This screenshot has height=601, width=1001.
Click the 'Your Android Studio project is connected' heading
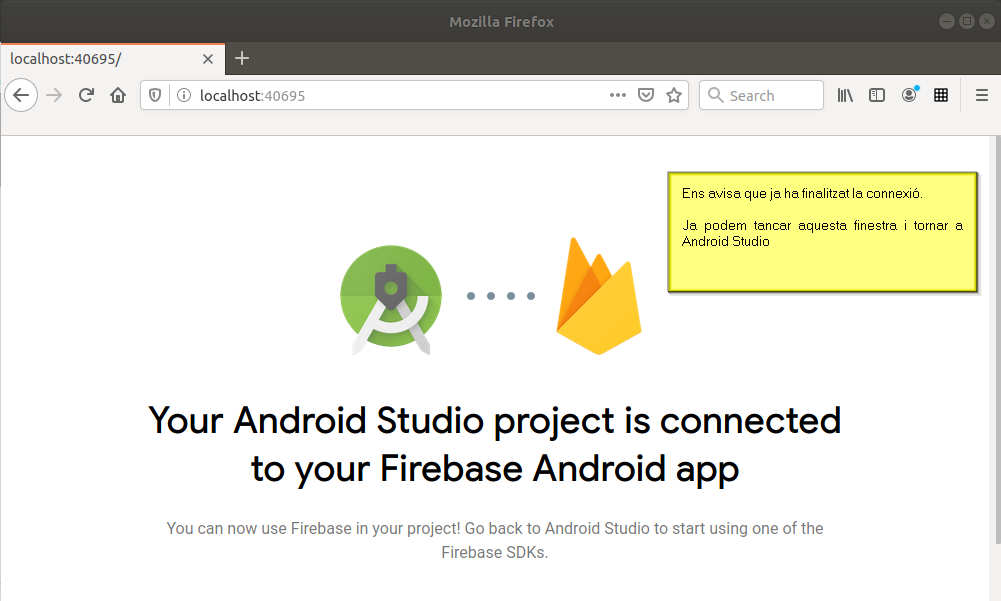(495, 445)
